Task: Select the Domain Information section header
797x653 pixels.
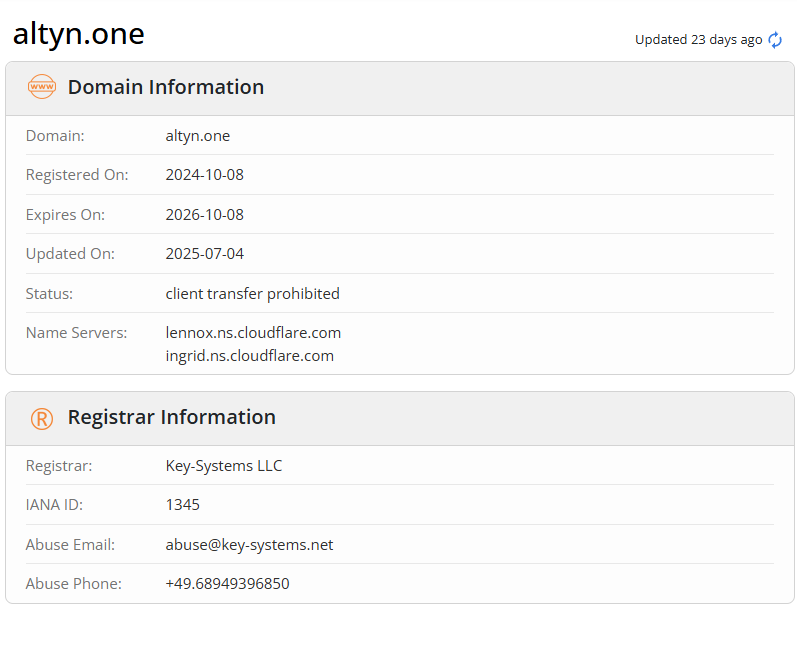Action: tap(166, 87)
